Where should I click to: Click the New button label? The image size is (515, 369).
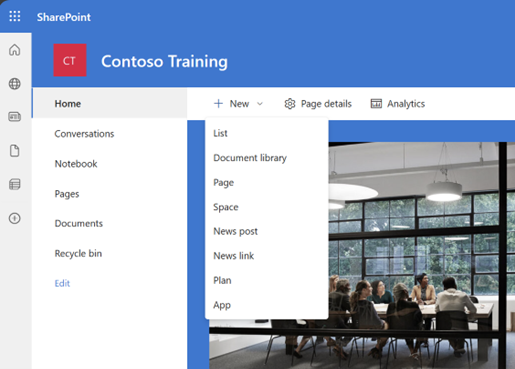click(x=239, y=104)
